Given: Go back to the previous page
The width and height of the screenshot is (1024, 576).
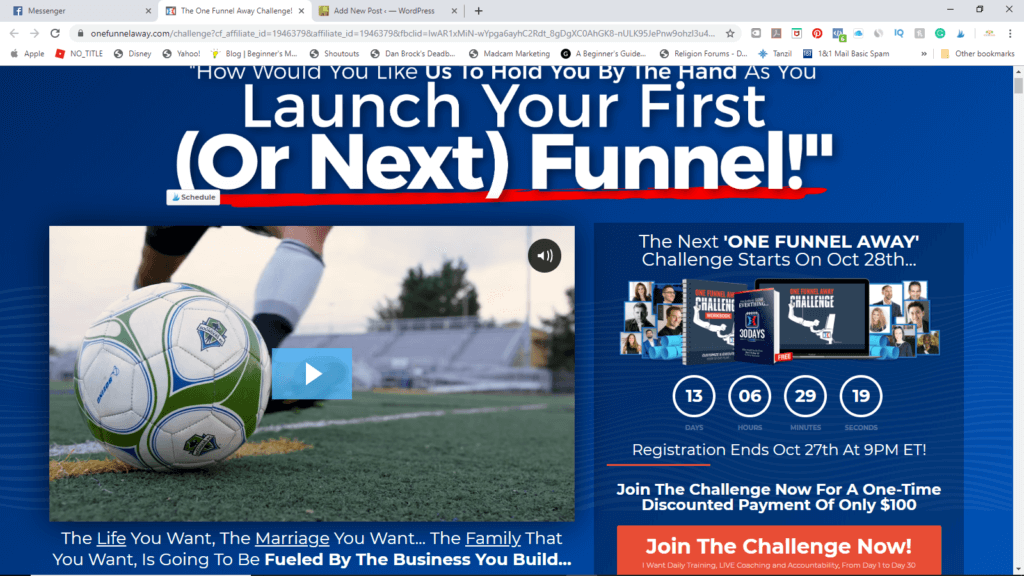Looking at the screenshot, I should [14, 33].
